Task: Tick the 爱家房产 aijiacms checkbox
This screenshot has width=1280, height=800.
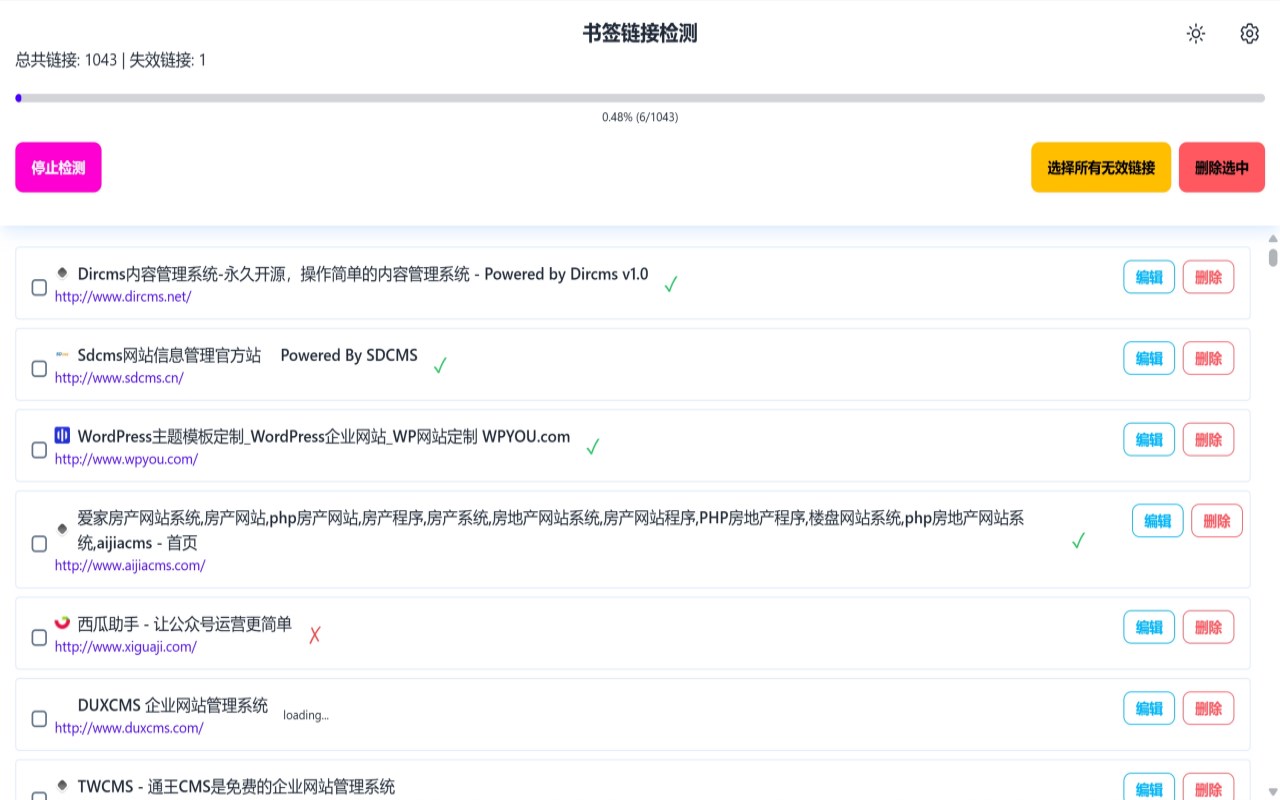Action: tap(39, 544)
